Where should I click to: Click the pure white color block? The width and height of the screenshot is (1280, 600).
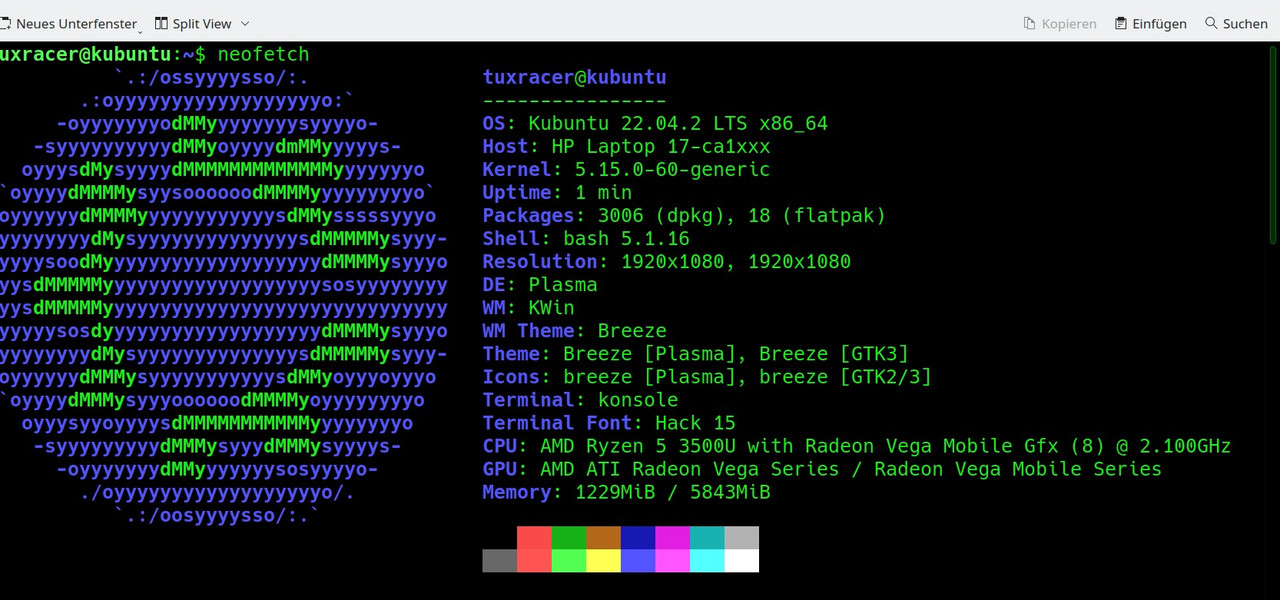tap(741, 561)
